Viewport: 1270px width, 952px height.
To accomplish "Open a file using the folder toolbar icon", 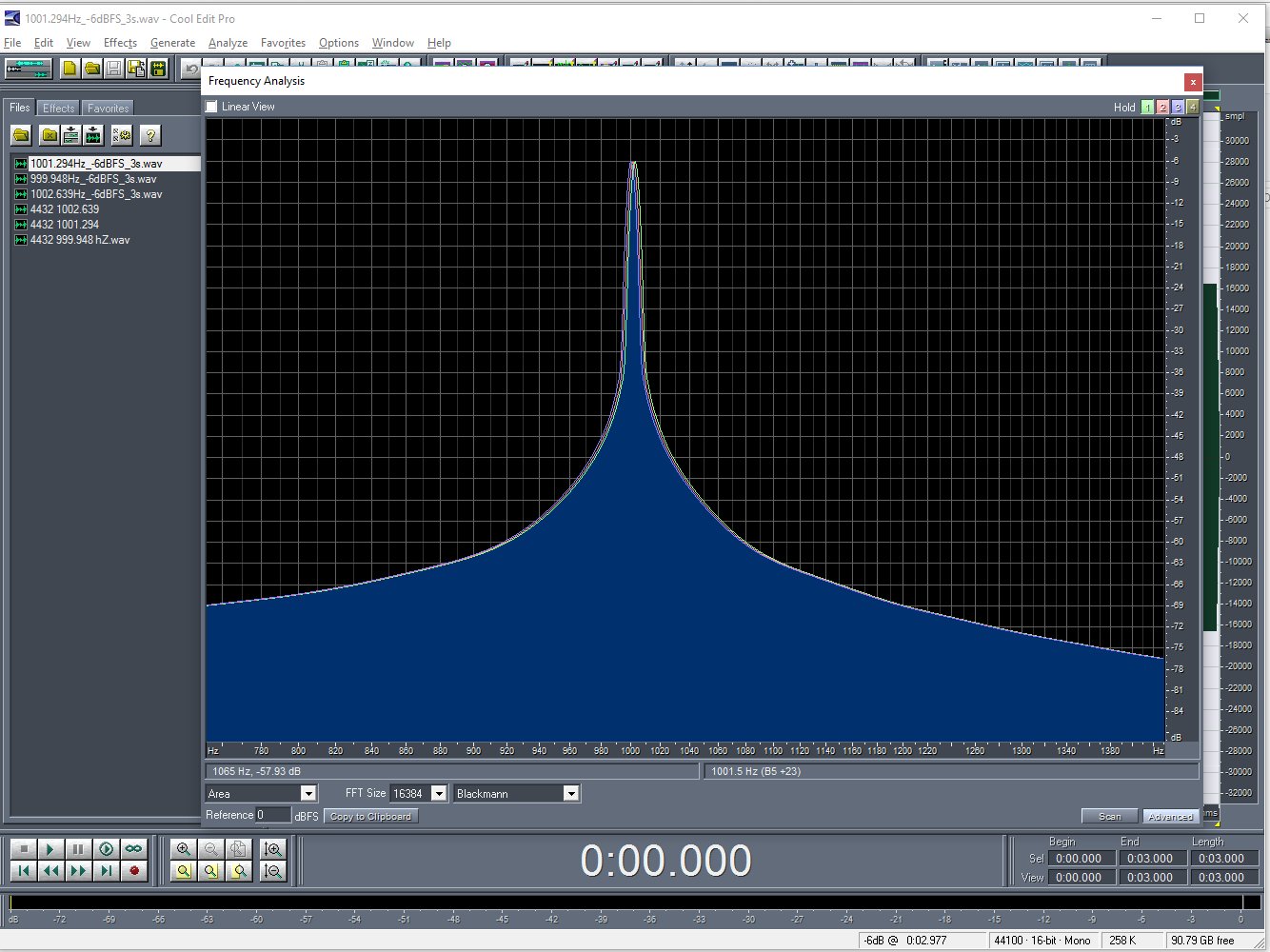I will 92,69.
